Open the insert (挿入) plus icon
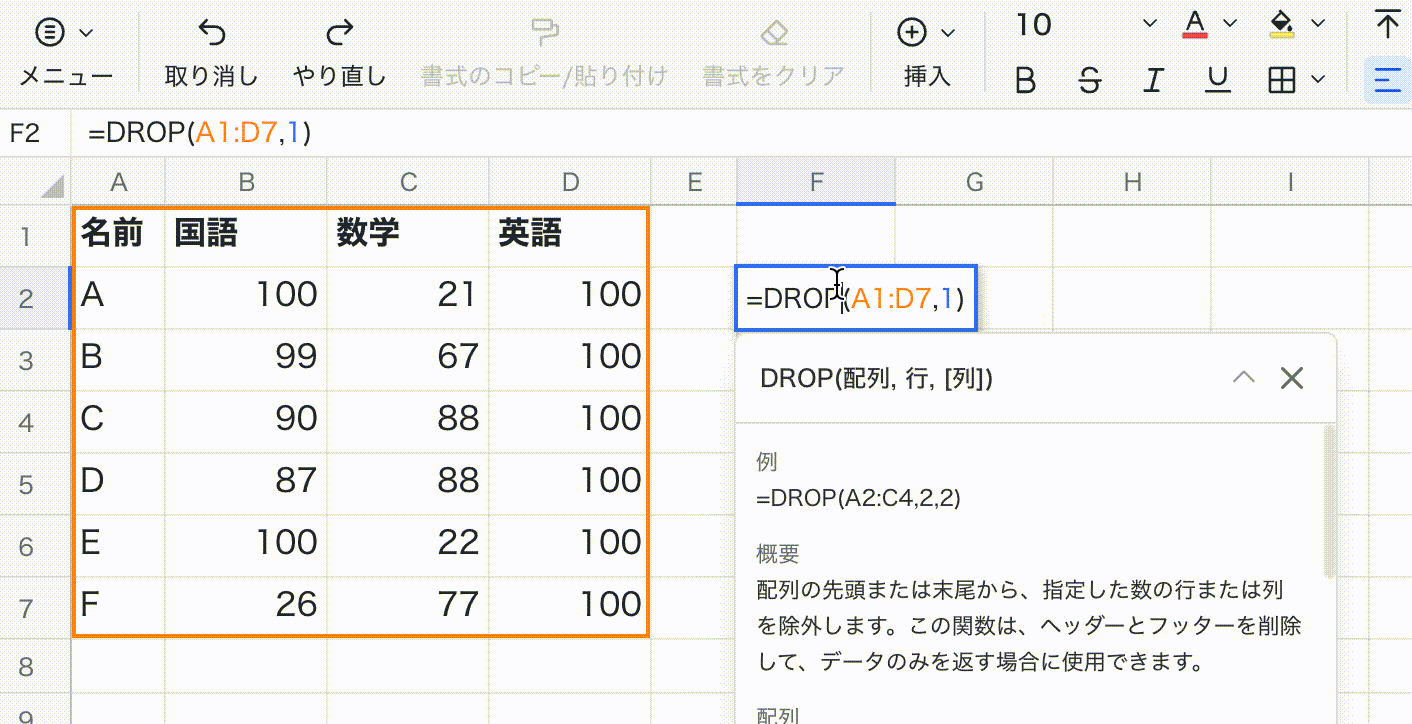This screenshot has width=1412, height=724. pos(912,33)
